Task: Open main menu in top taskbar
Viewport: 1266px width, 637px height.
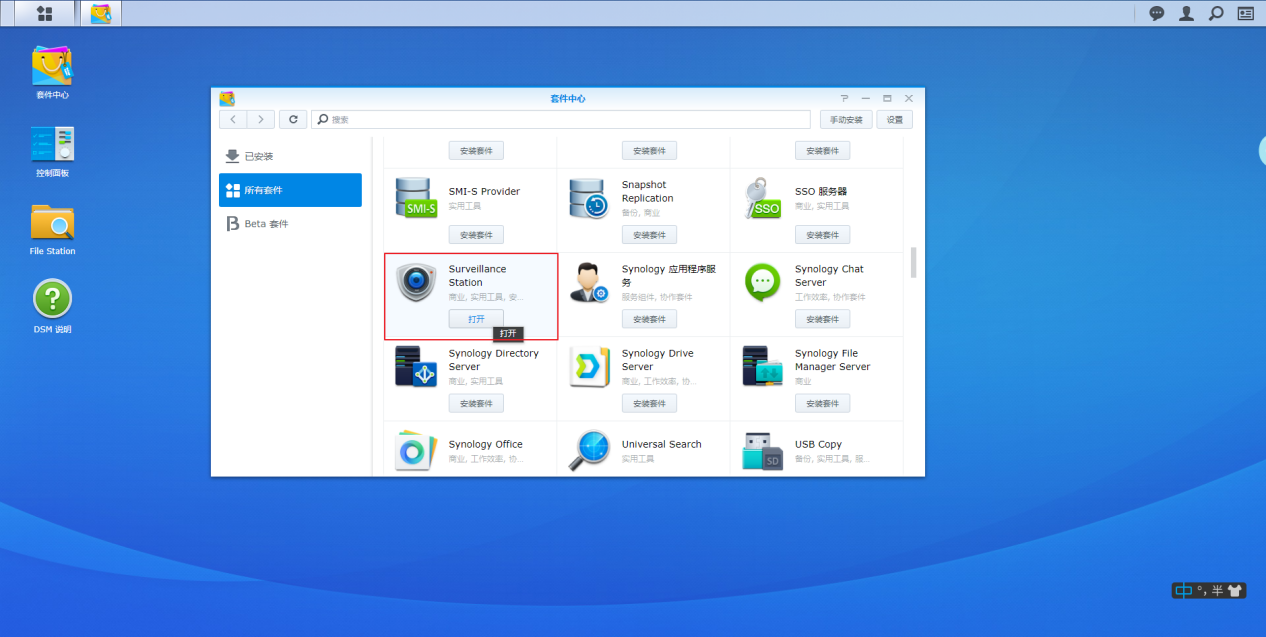Action: 44,13
